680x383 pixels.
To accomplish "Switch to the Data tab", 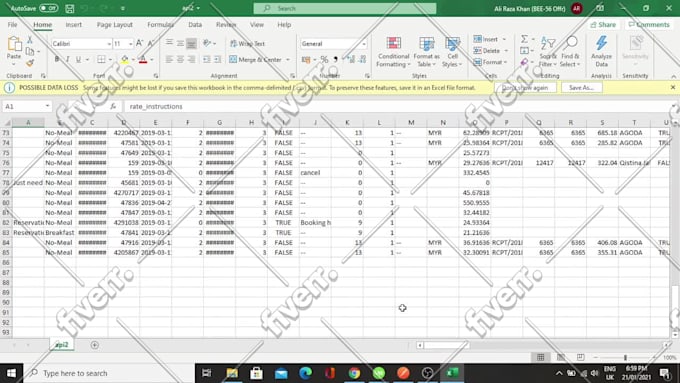I will [x=195, y=25].
